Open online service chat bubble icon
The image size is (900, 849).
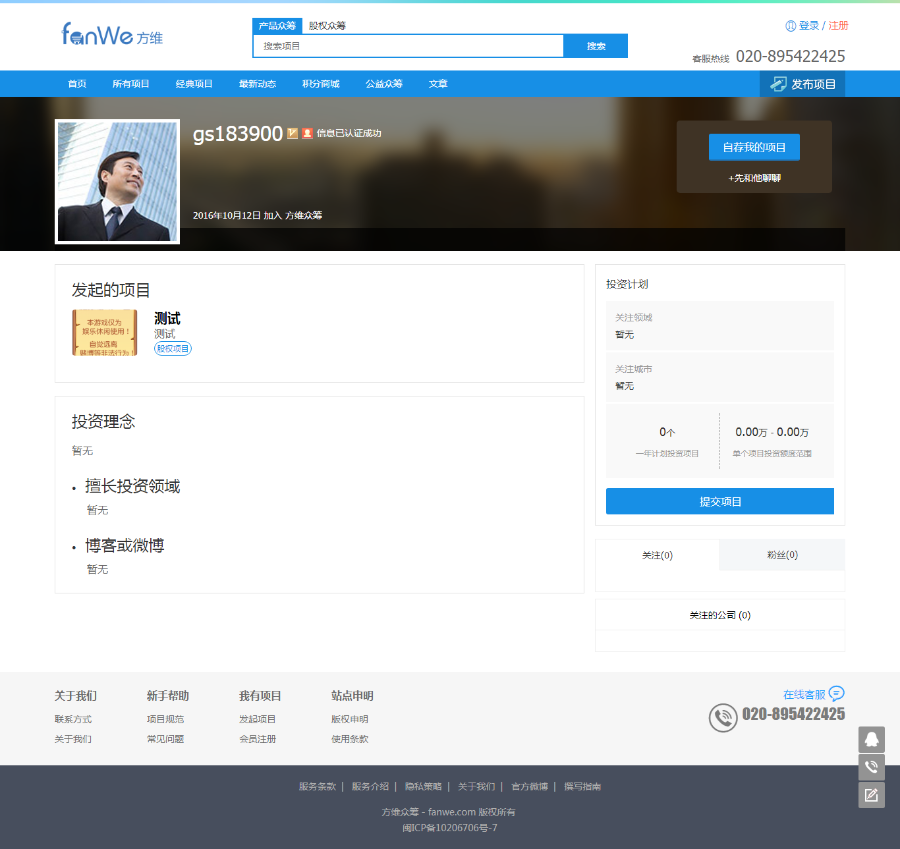(x=837, y=693)
